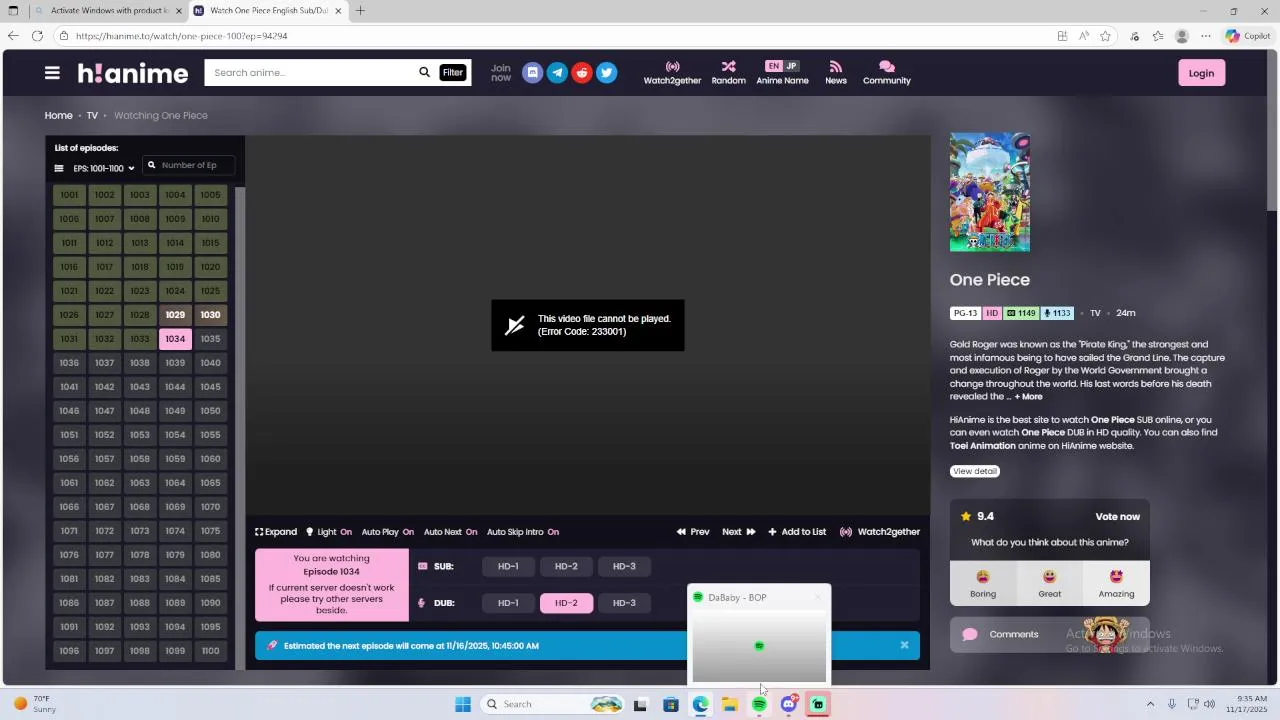
Task: Open the Windows Start menu
Action: click(x=463, y=704)
